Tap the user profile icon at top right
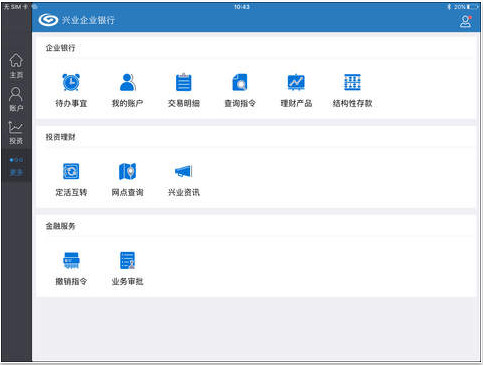The image size is (483, 365). pos(465,21)
